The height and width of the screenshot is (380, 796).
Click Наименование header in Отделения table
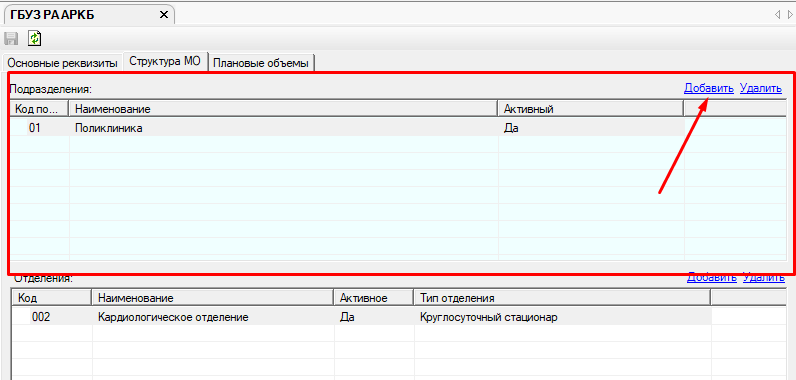pos(213,298)
